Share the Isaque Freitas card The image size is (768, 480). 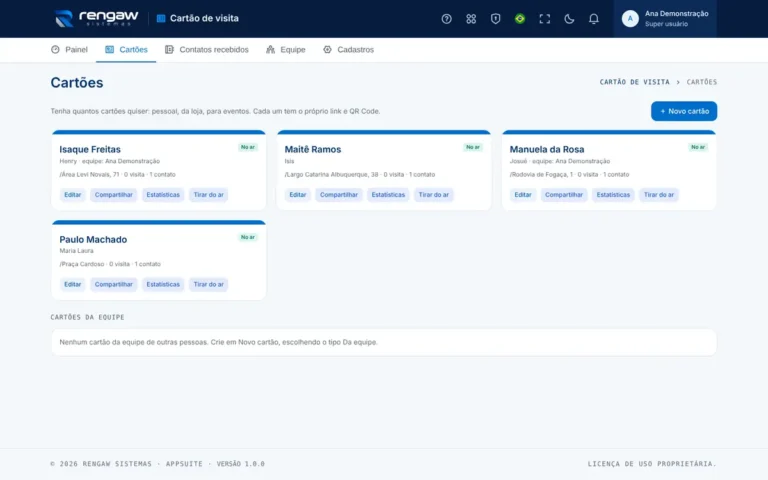pyautogui.click(x=114, y=194)
